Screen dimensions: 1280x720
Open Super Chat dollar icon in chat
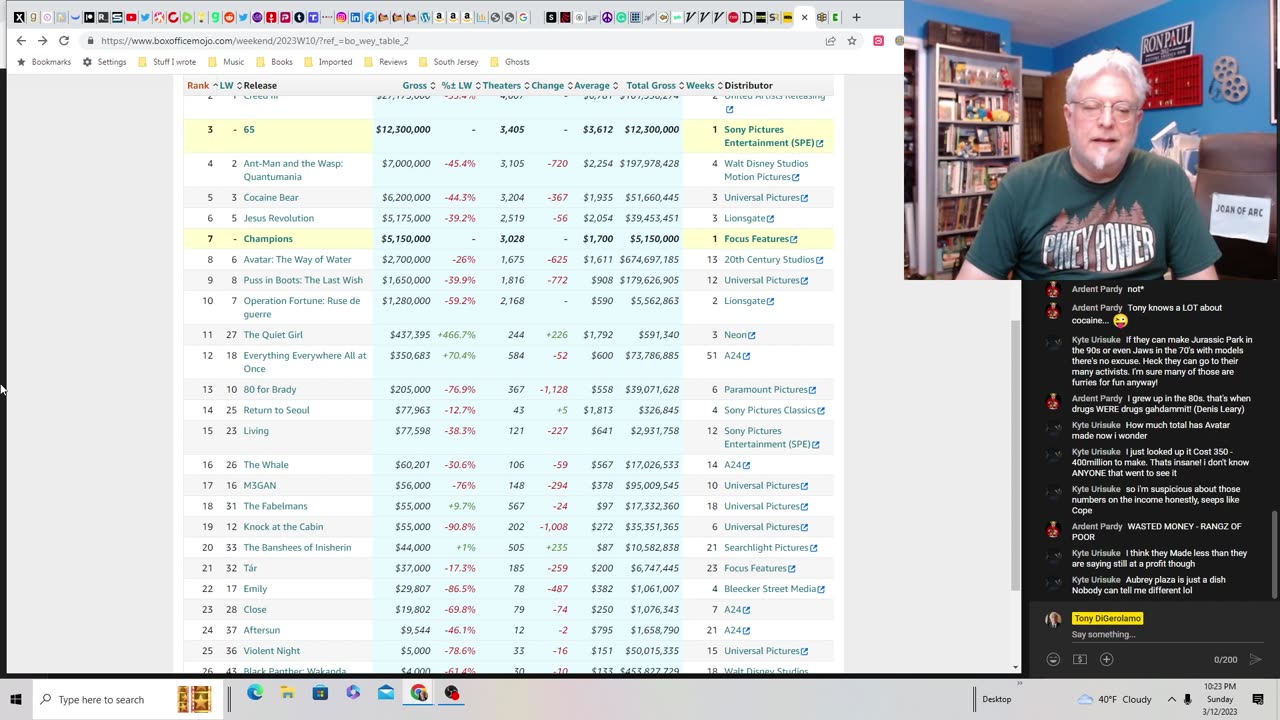point(1080,659)
